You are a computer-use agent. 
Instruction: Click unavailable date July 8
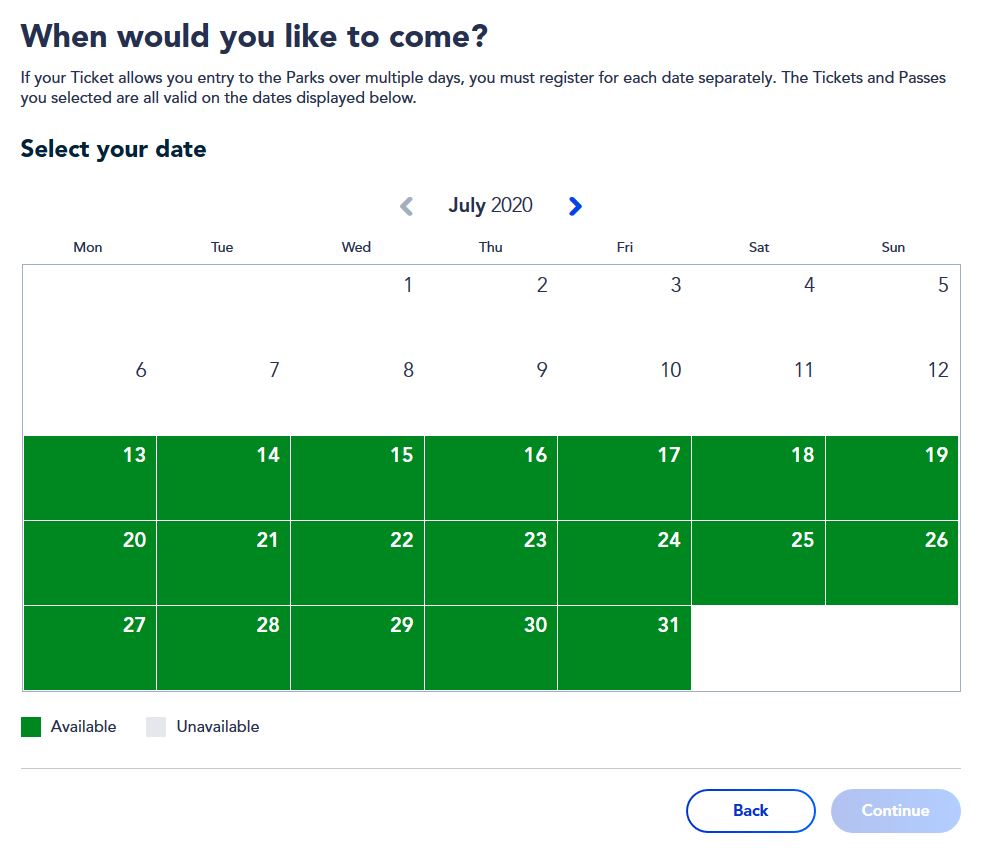tap(357, 393)
